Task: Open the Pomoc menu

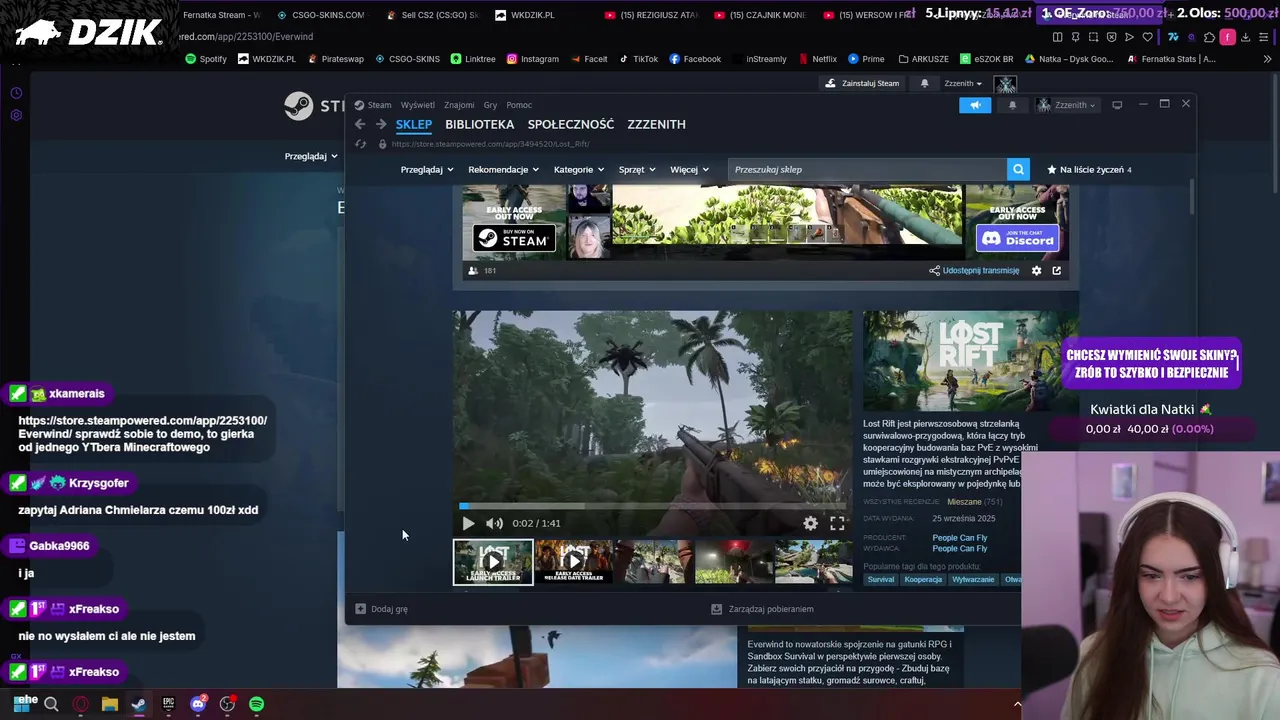Action: click(x=519, y=105)
